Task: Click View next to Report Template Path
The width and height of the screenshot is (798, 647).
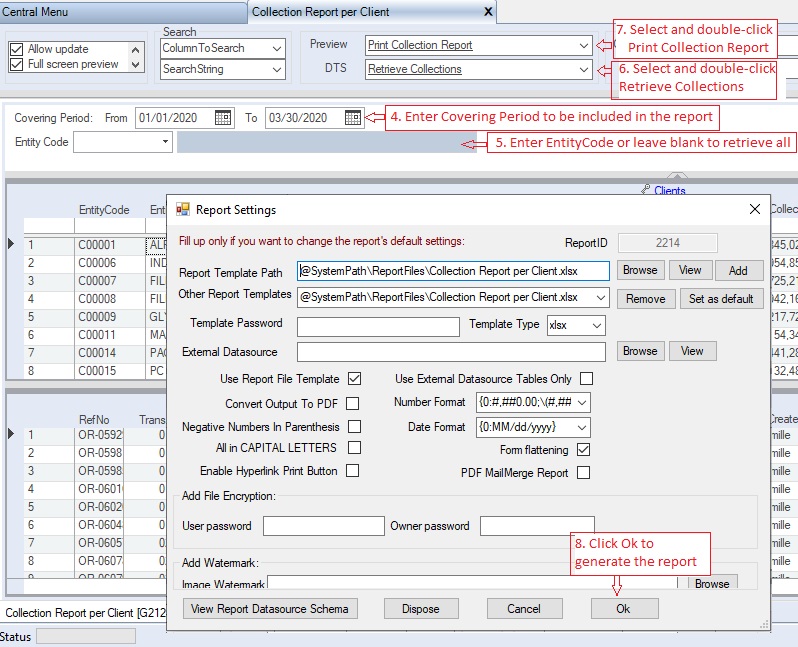Action: click(x=690, y=270)
